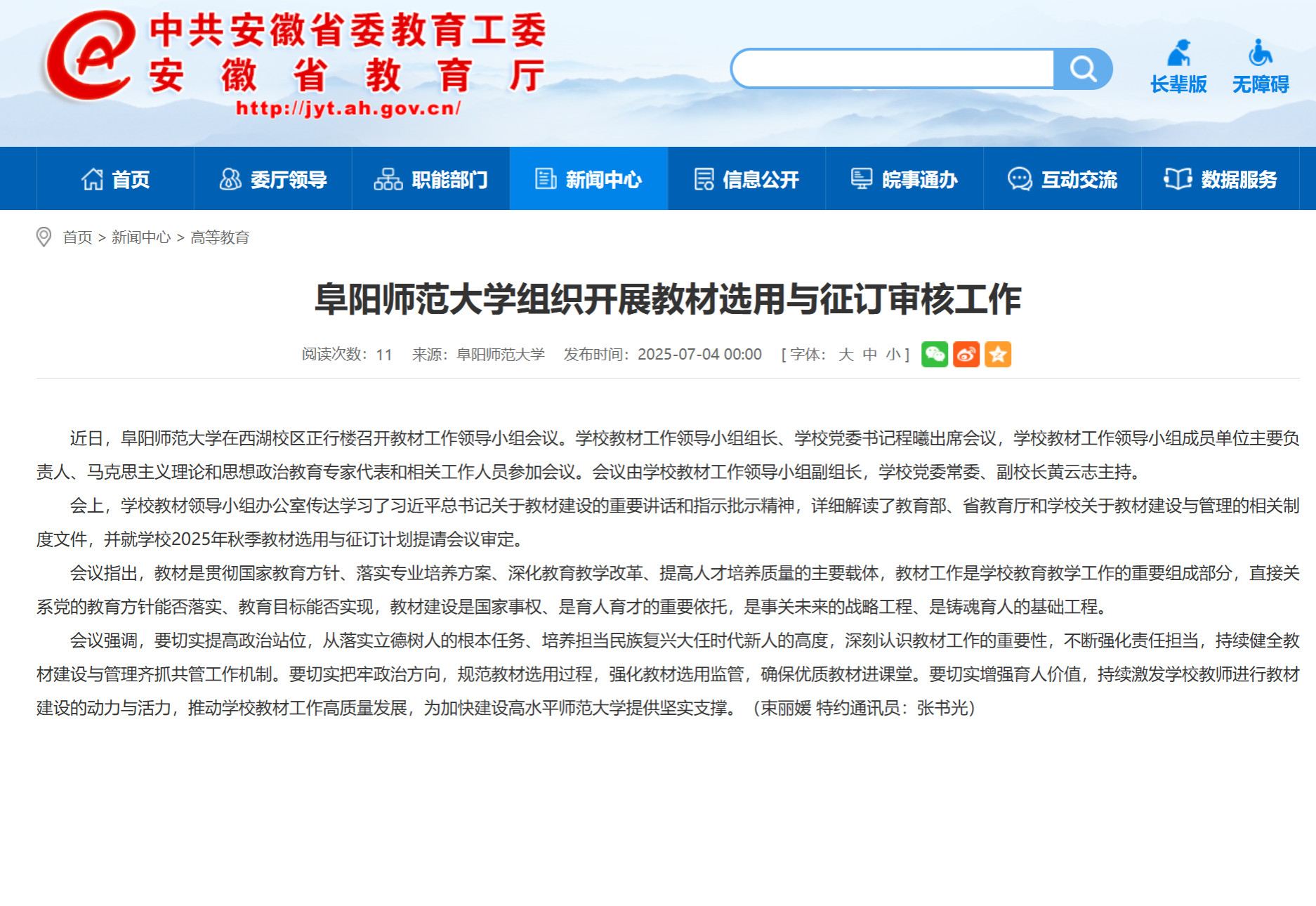Set font size to 中
Viewport: 1316px width, 906px height.
(869, 355)
